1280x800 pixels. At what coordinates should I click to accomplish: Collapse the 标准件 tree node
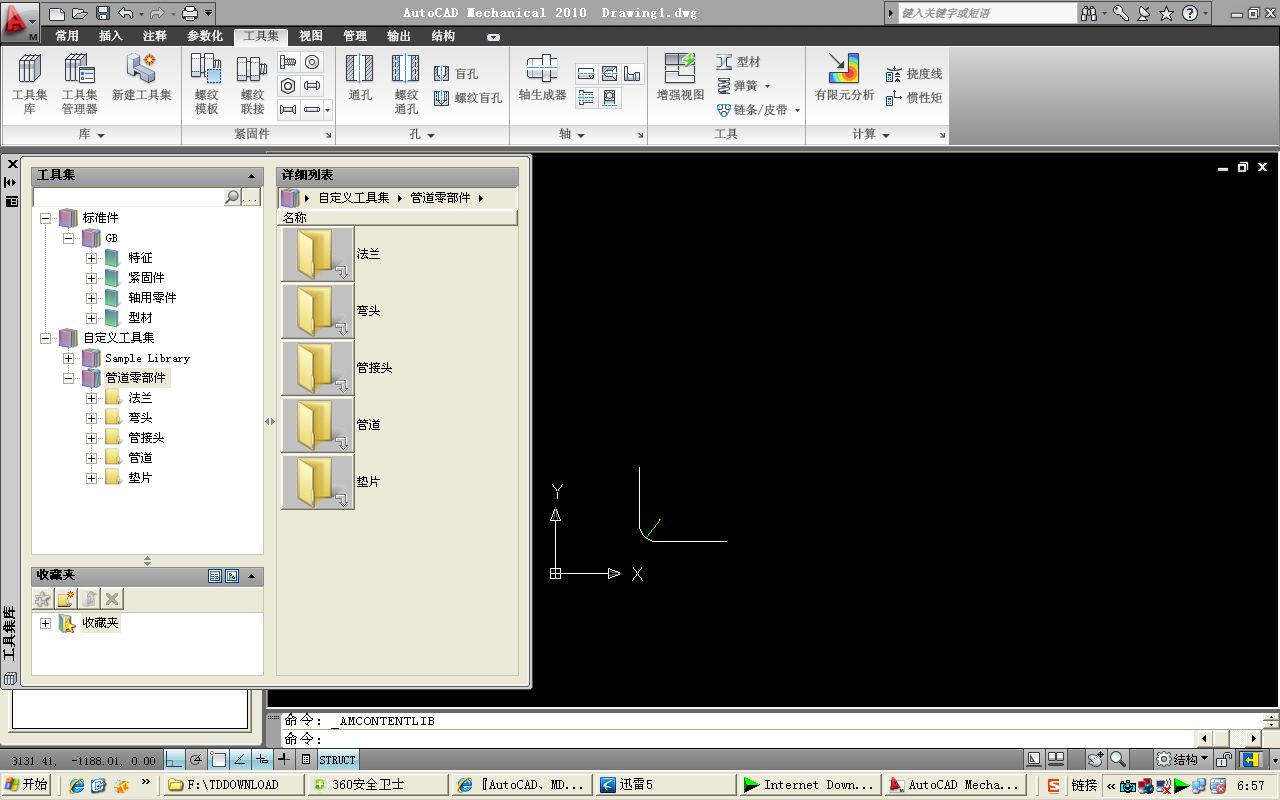46,218
